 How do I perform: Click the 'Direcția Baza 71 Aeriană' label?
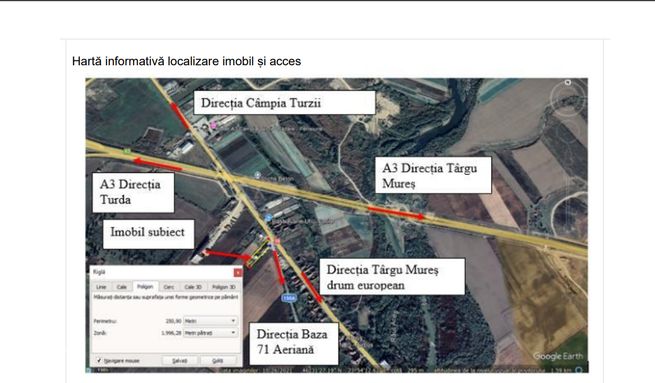click(x=294, y=343)
